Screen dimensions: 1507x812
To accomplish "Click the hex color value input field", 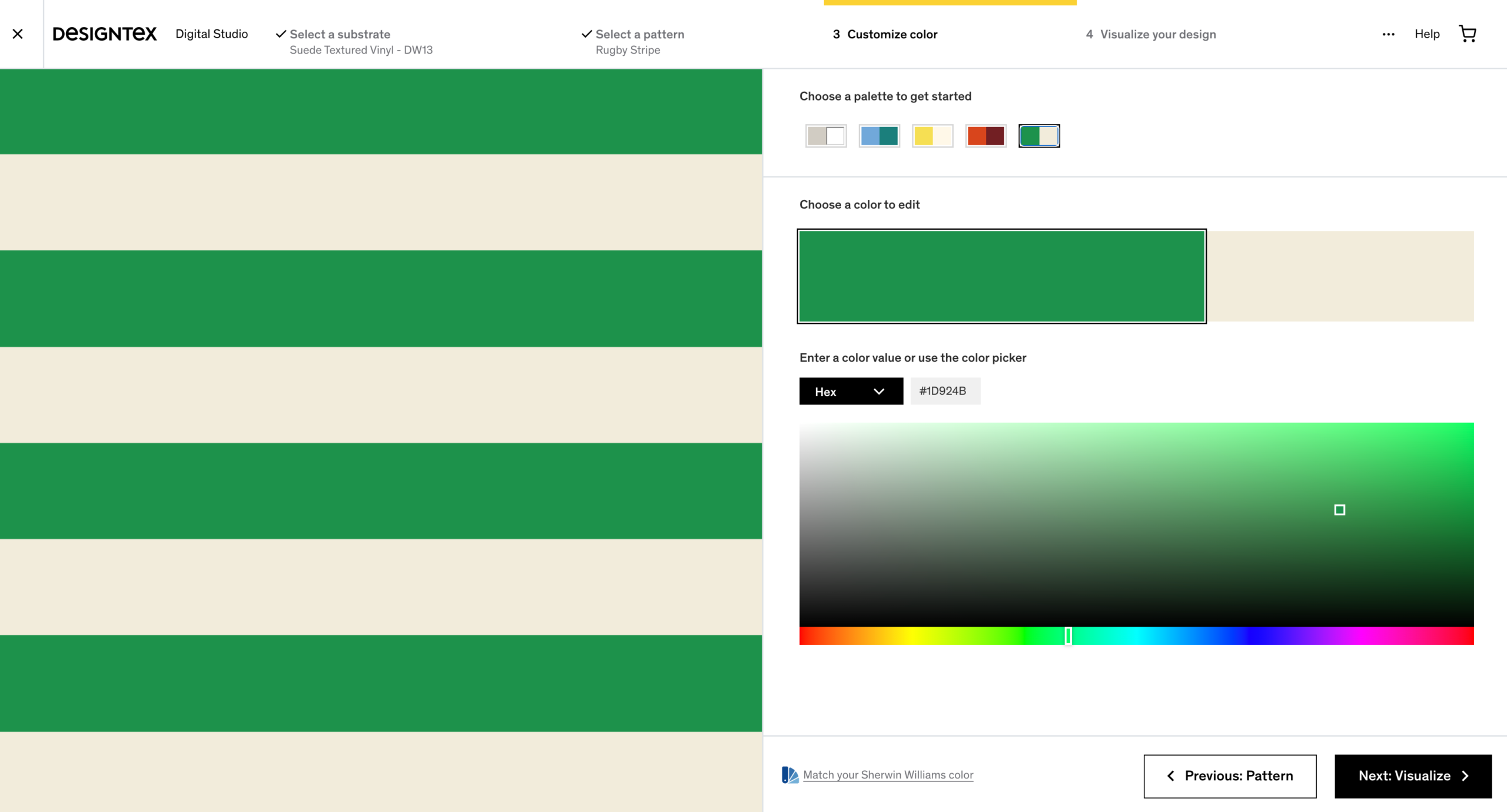I will point(942,391).
